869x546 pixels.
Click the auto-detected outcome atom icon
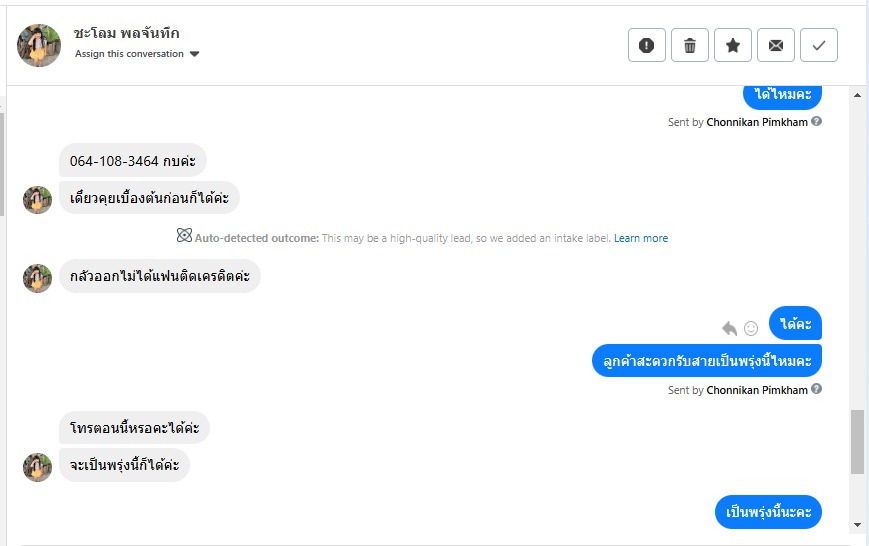point(184,237)
